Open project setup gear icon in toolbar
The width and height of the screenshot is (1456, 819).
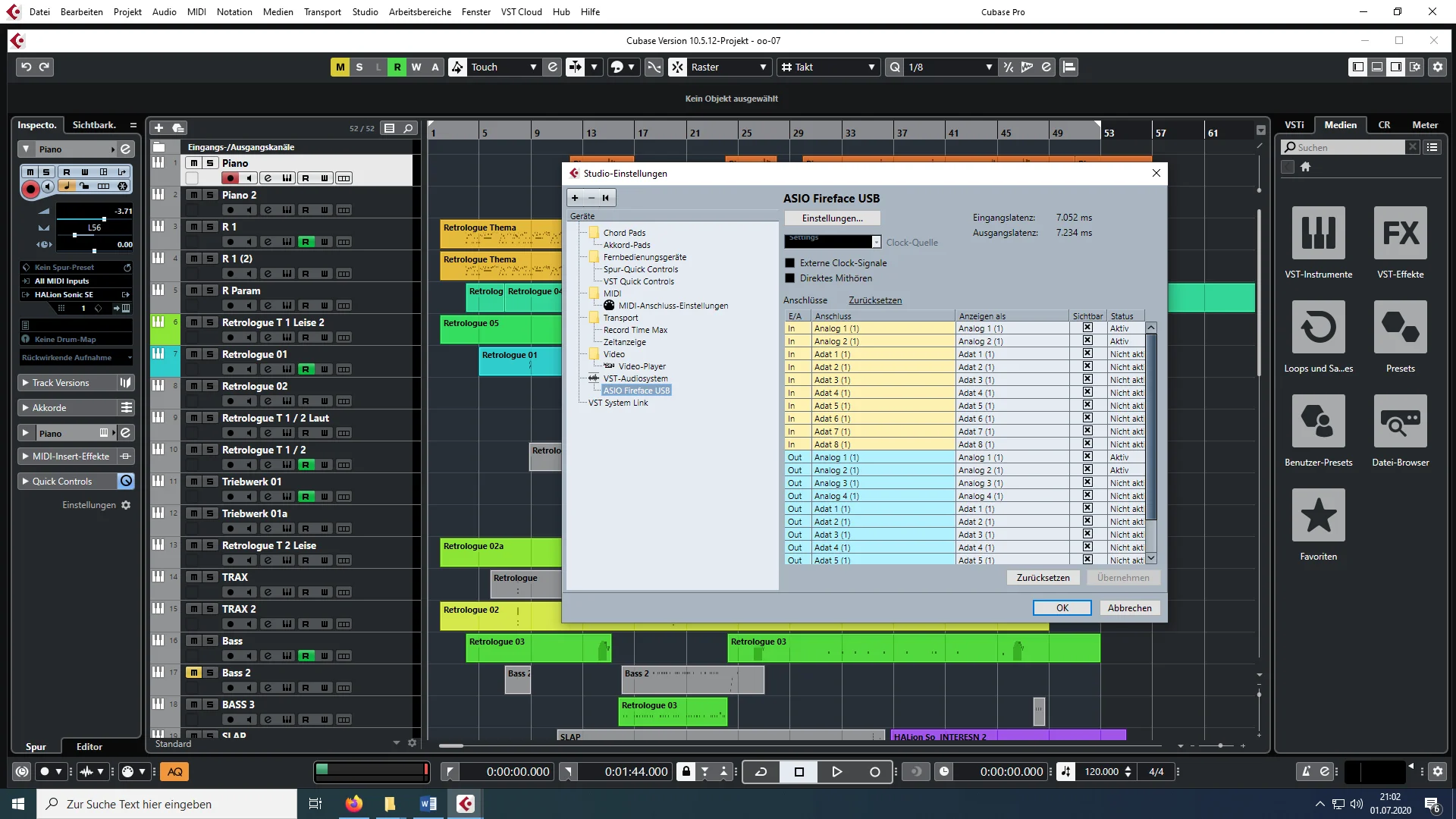point(1437,67)
